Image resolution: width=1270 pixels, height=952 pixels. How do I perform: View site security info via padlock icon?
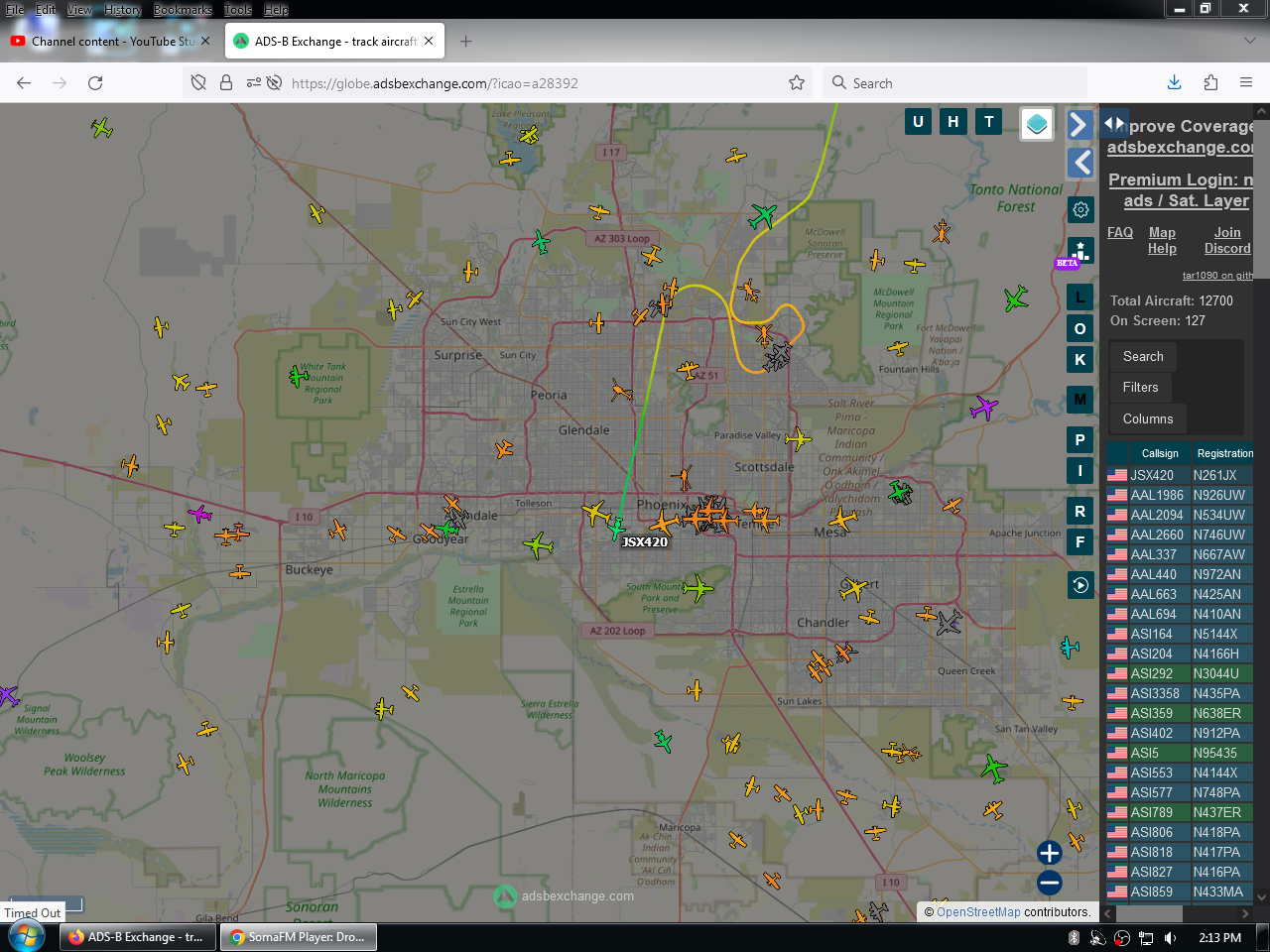click(x=226, y=83)
